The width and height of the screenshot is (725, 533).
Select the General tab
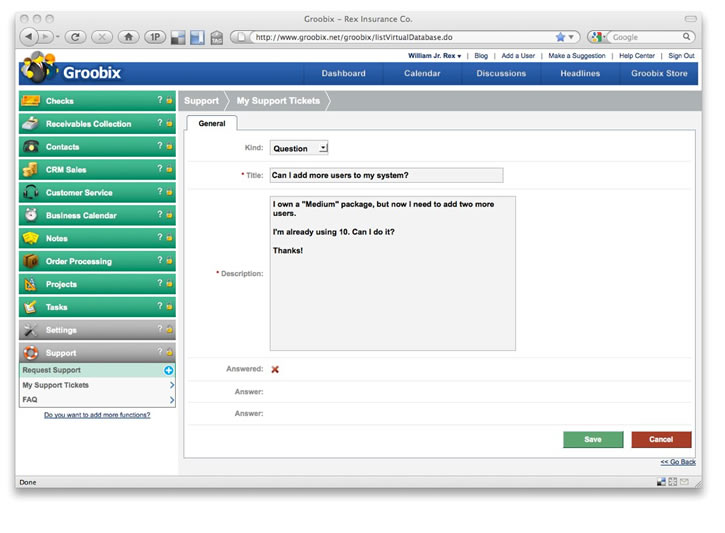point(212,123)
